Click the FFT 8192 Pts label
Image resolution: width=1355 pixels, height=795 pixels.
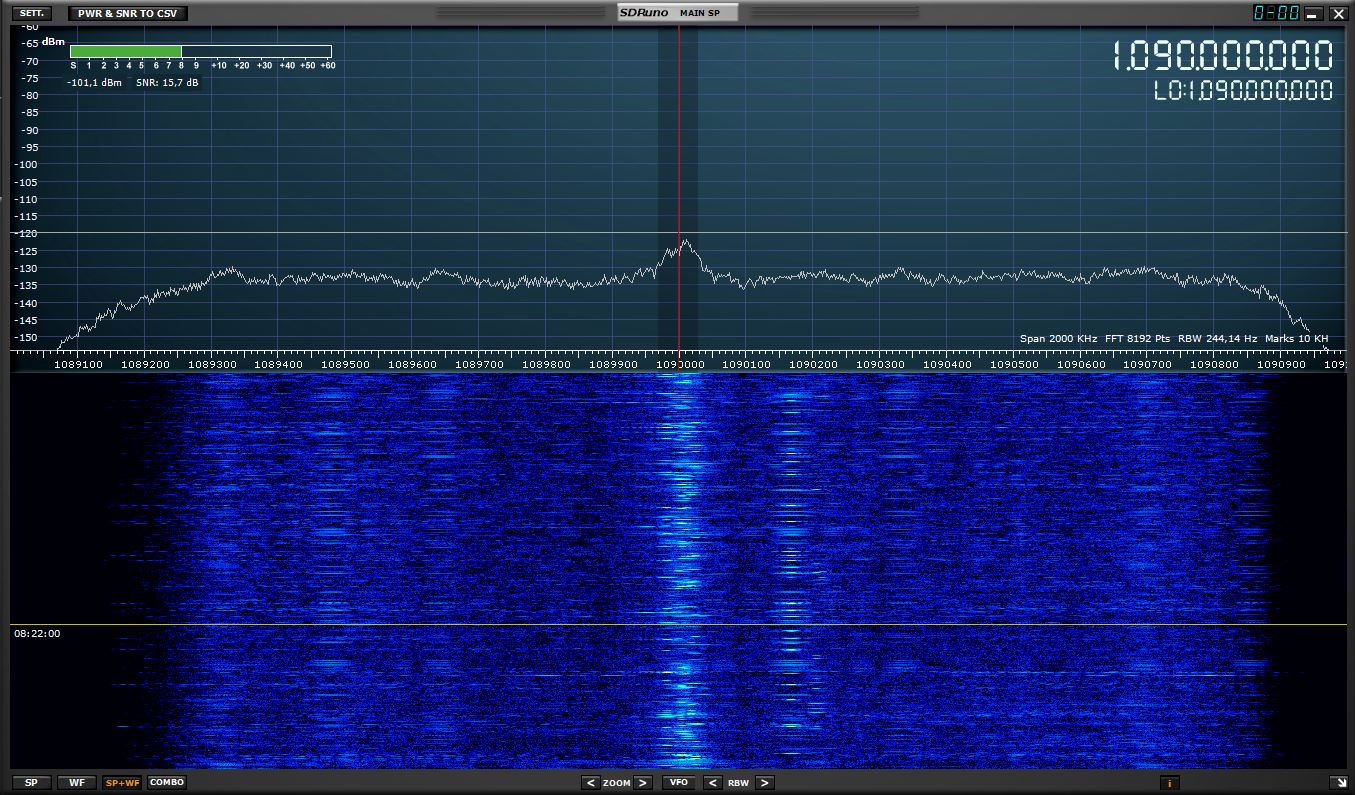[x=1137, y=339]
